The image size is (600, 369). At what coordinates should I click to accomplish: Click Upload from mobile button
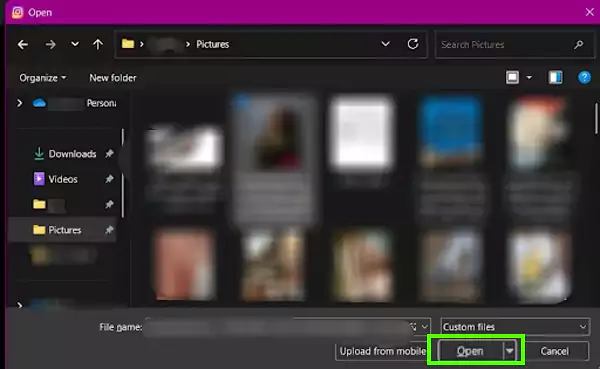coord(382,351)
